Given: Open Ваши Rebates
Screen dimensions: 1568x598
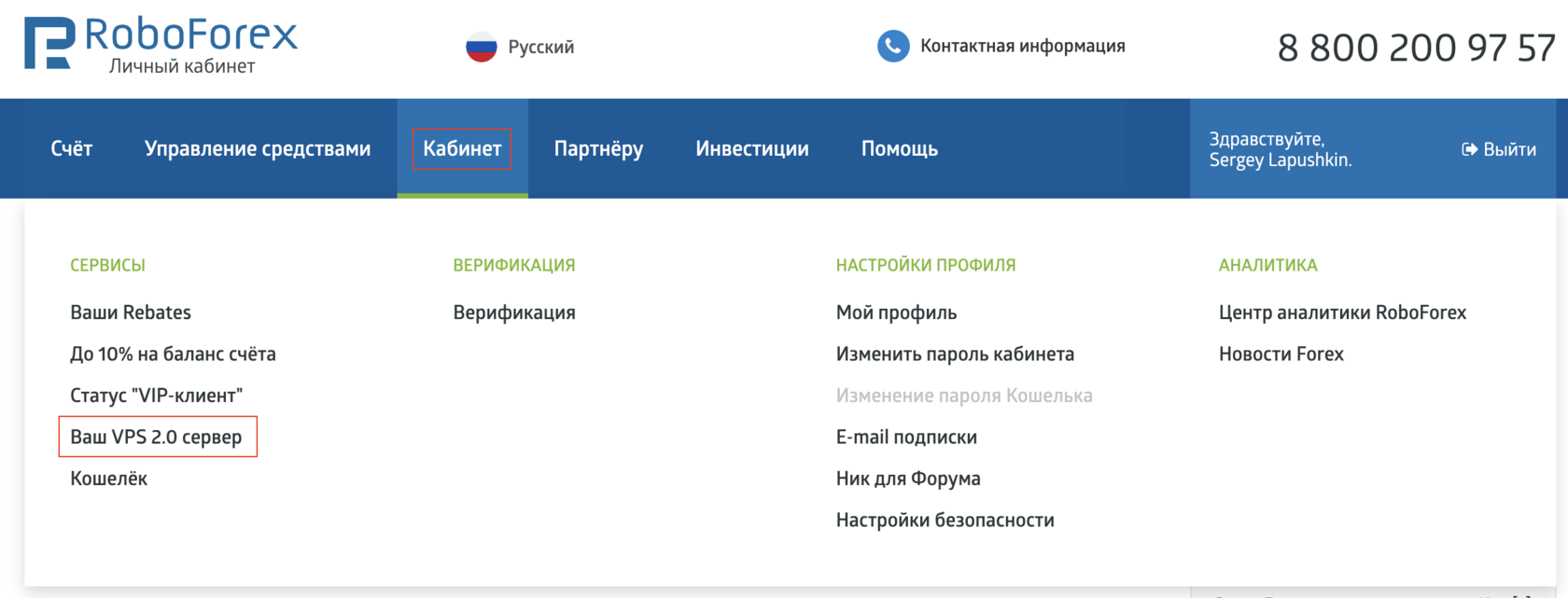Looking at the screenshot, I should 131,313.
